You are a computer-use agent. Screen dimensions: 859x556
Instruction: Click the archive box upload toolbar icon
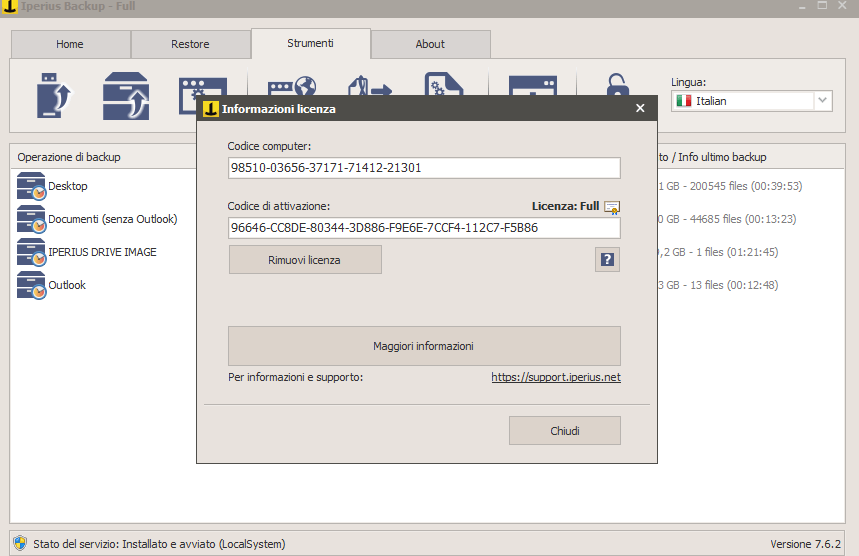pyautogui.click(x=126, y=96)
